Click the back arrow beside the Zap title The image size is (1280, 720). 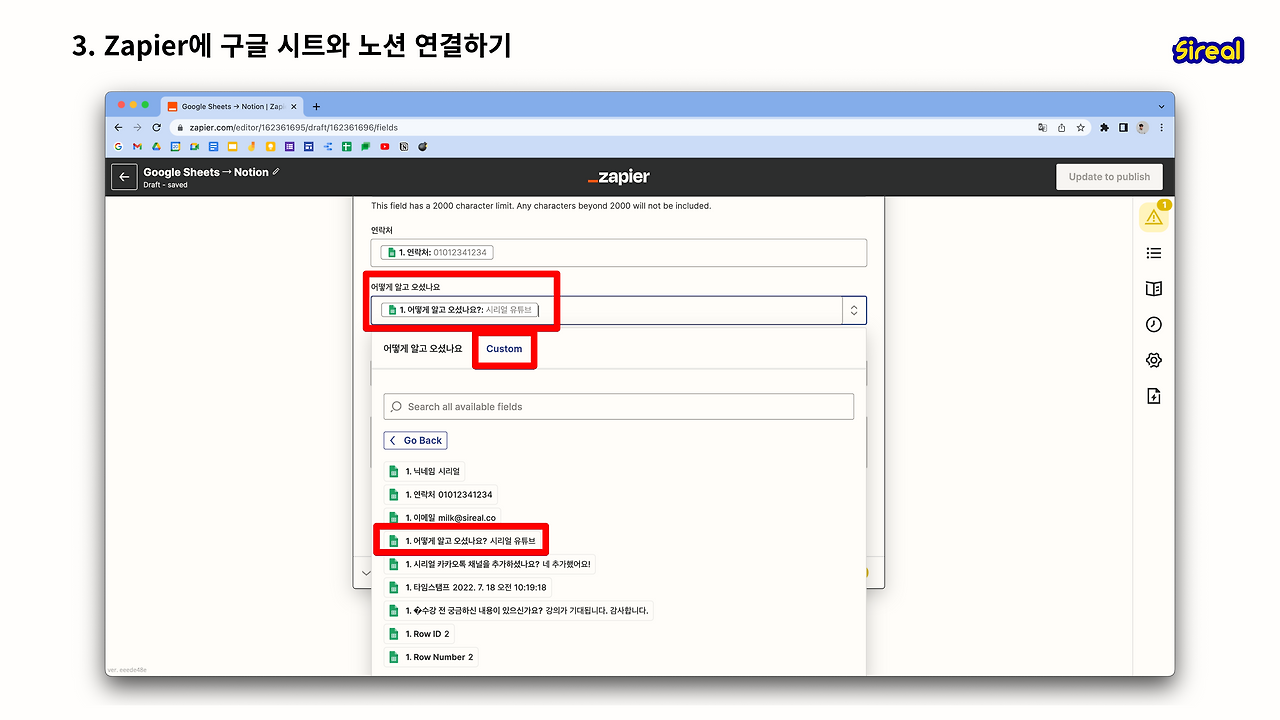pos(124,177)
